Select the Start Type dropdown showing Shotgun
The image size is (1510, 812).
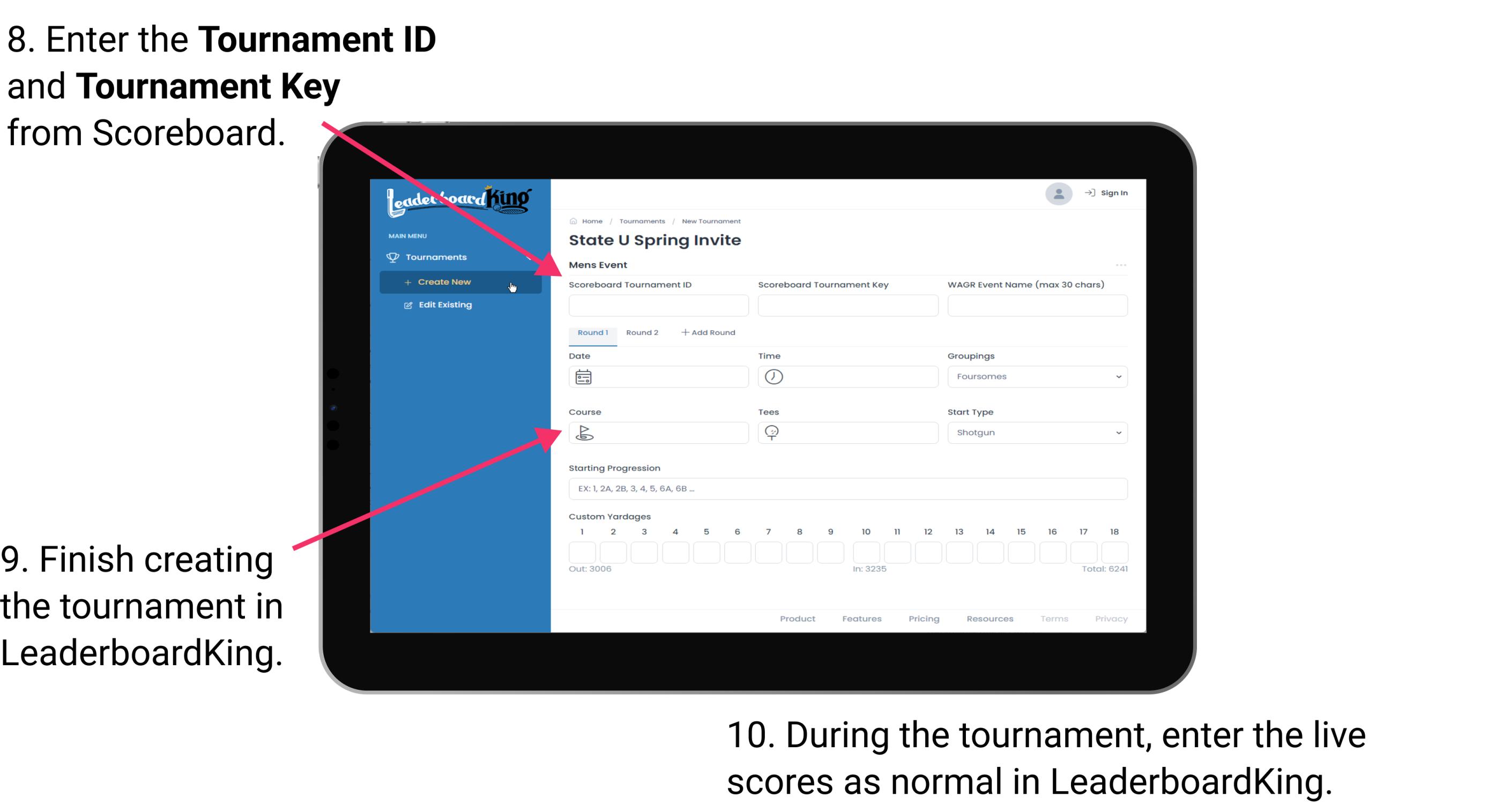coord(1036,432)
